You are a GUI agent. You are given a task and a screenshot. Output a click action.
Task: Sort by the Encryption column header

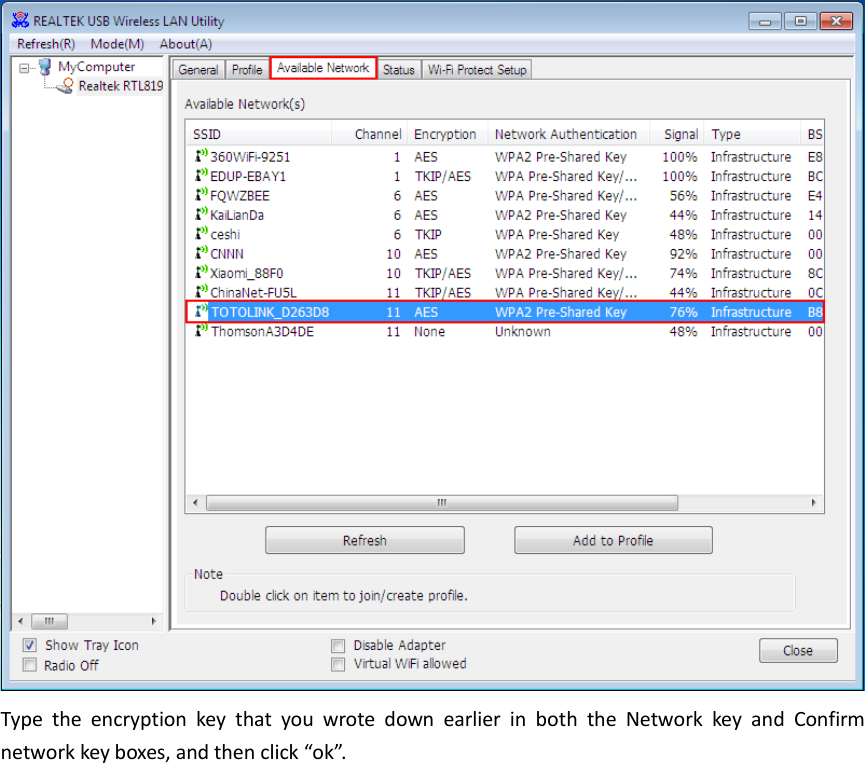447,134
